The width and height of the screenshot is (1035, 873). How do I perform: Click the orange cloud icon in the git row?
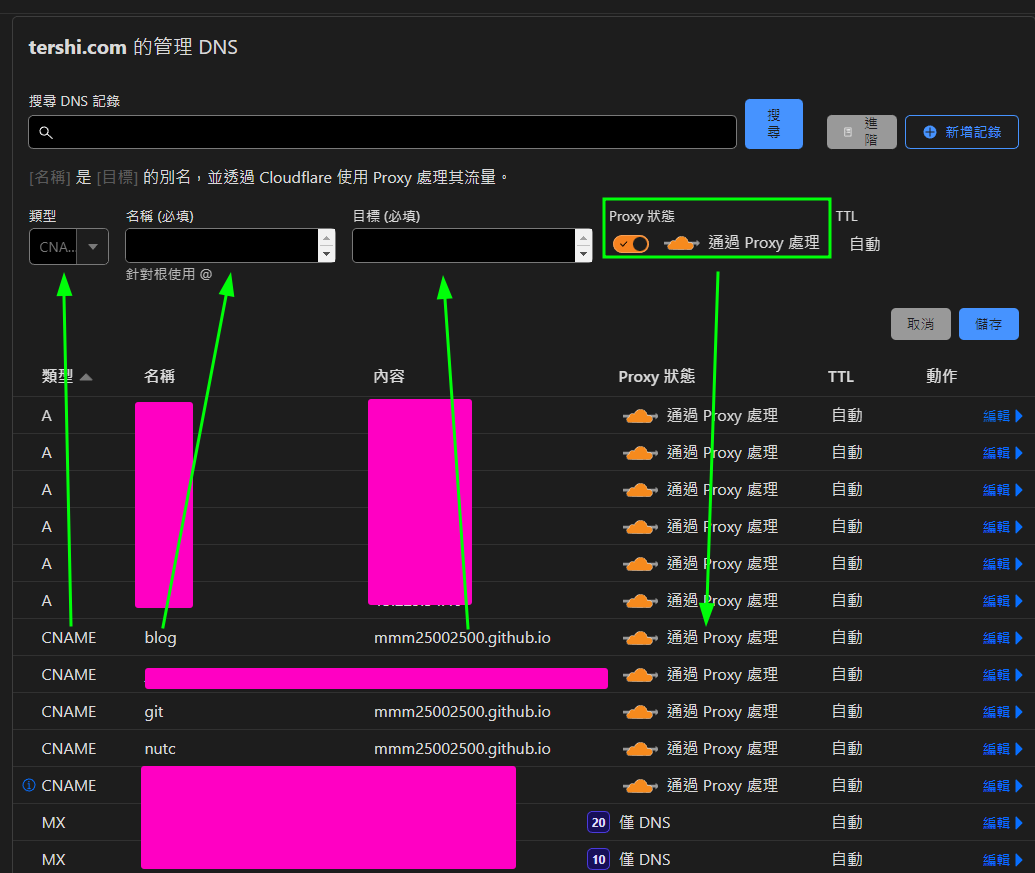[640, 712]
